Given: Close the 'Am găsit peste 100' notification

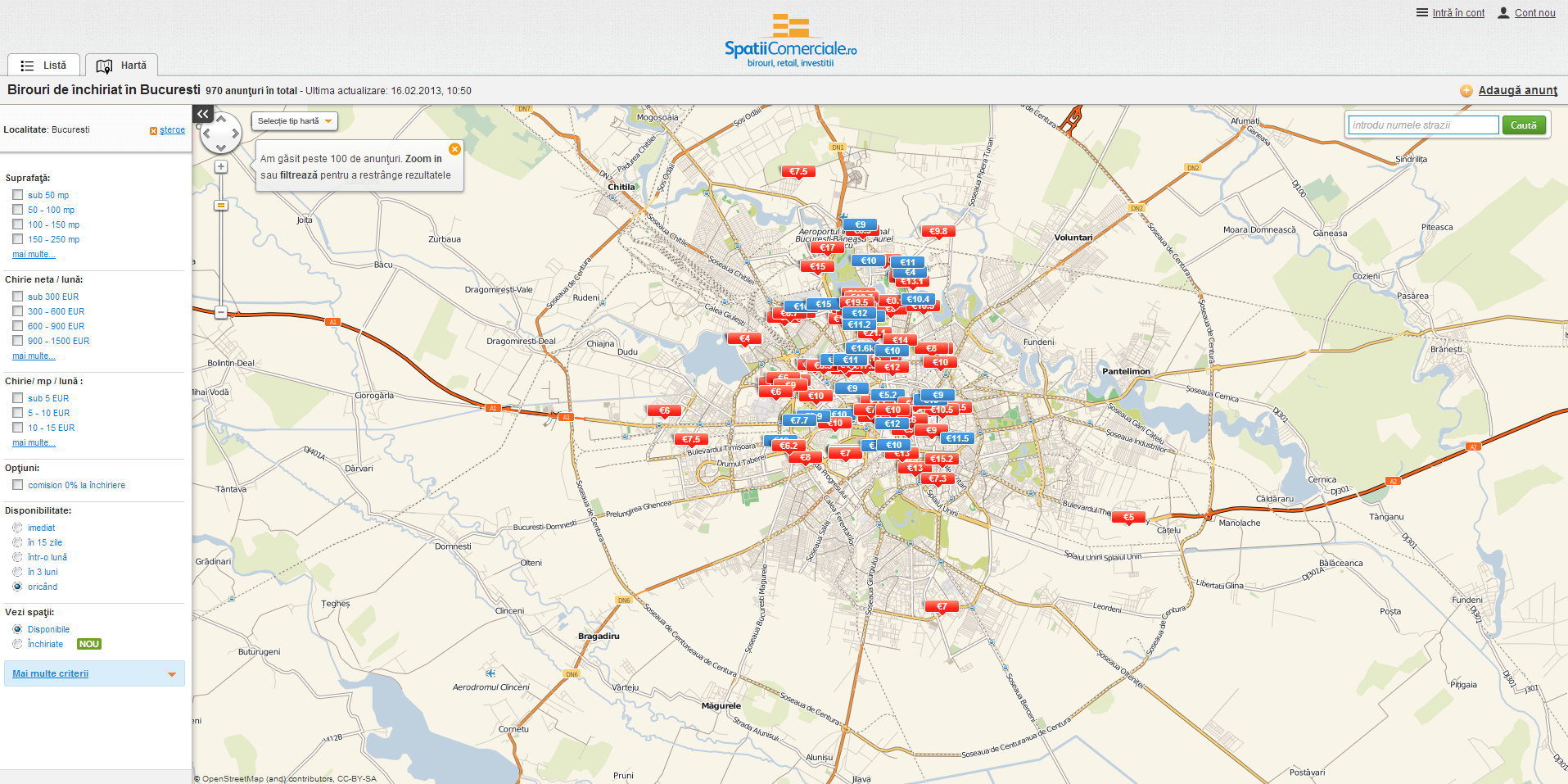Looking at the screenshot, I should (454, 149).
